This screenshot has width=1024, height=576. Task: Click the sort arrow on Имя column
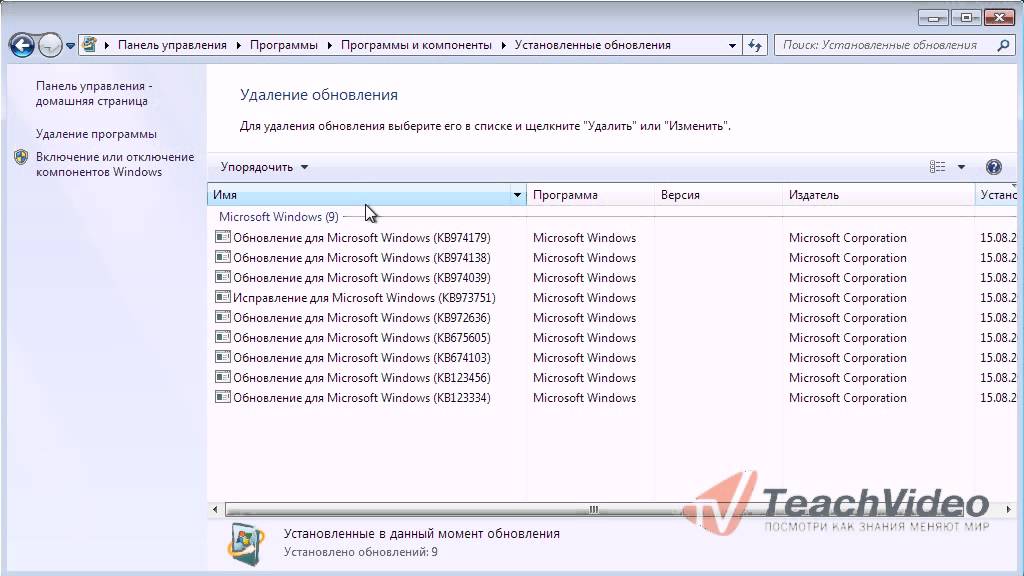click(517, 195)
